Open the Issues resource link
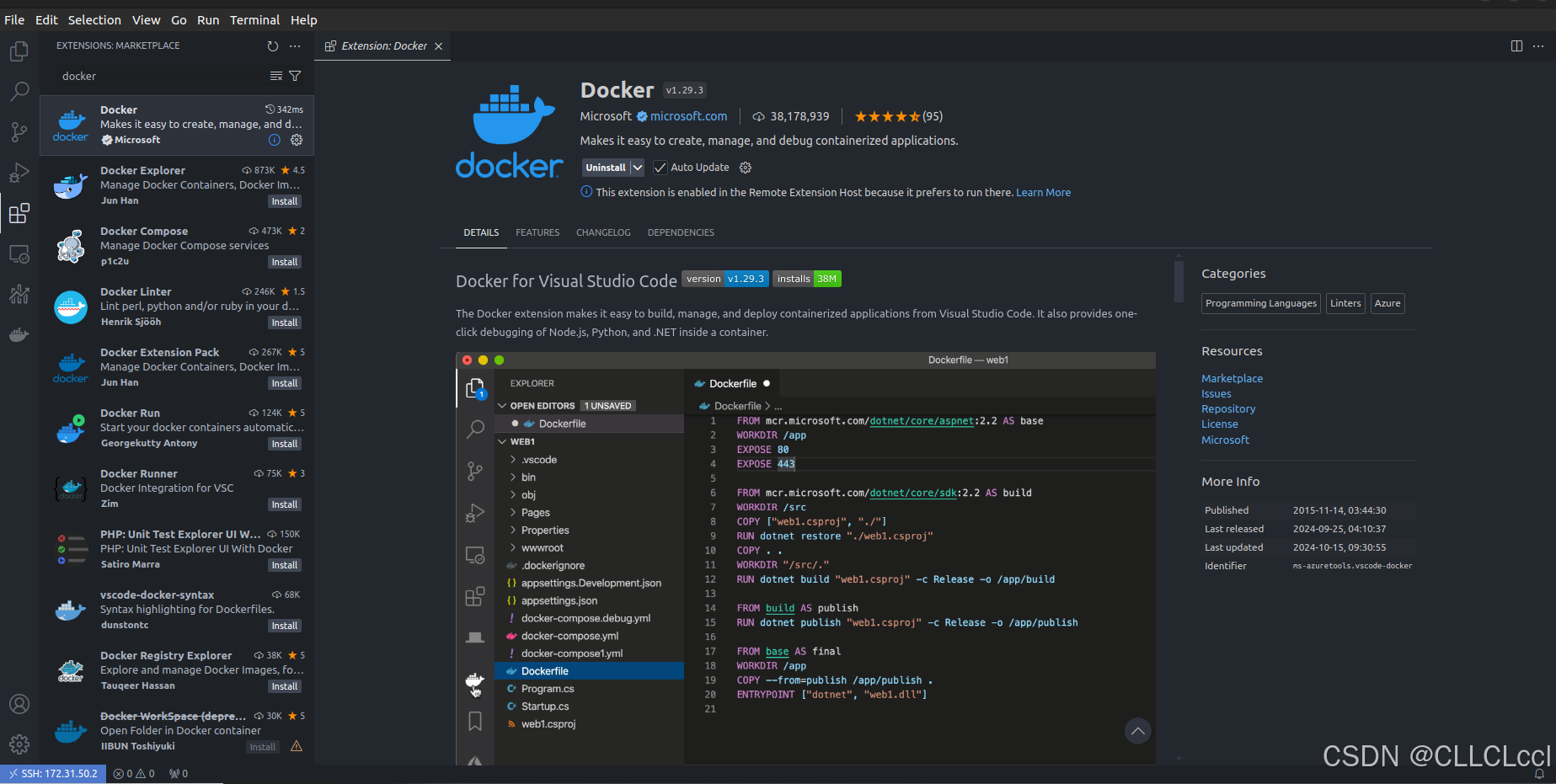 [1216, 394]
